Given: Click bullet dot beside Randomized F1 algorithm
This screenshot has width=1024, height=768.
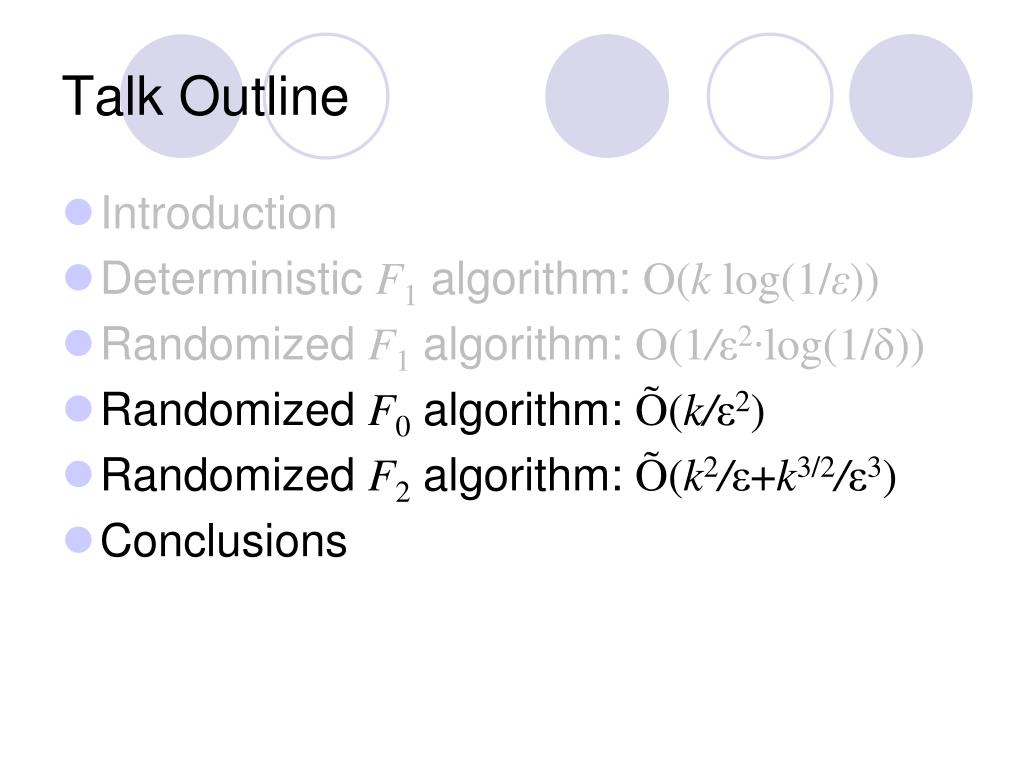Looking at the screenshot, I should (x=78, y=343).
